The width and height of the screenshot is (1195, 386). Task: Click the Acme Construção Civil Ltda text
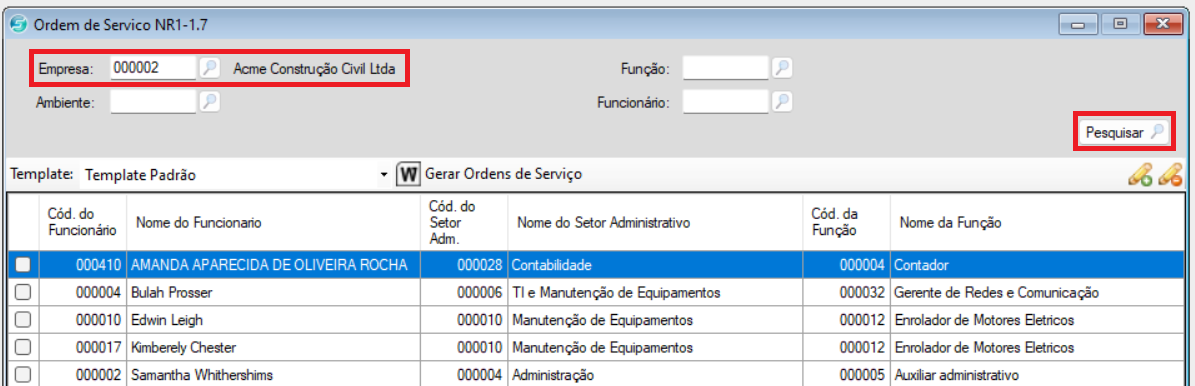[x=314, y=68]
